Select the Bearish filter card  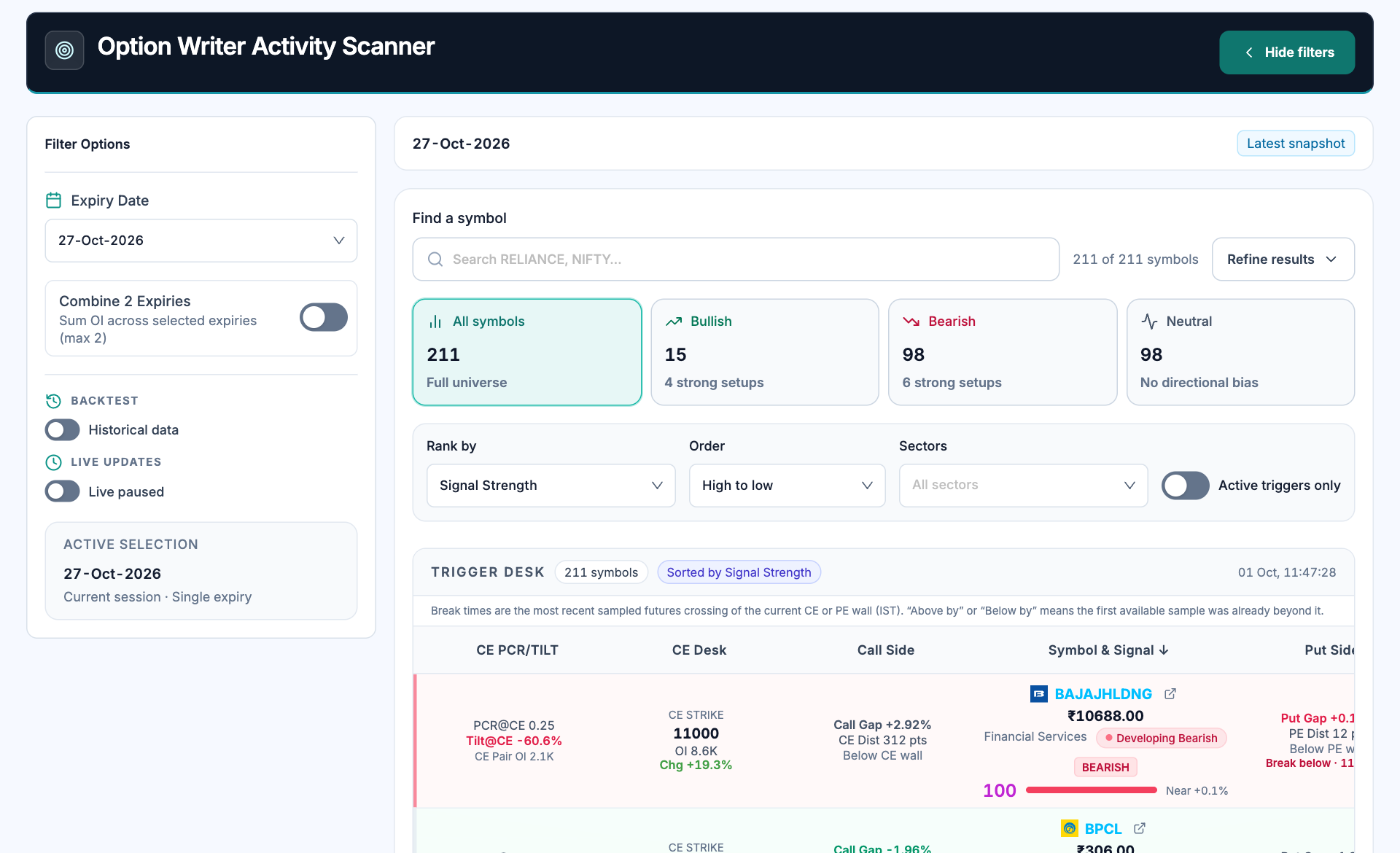[x=1003, y=352]
